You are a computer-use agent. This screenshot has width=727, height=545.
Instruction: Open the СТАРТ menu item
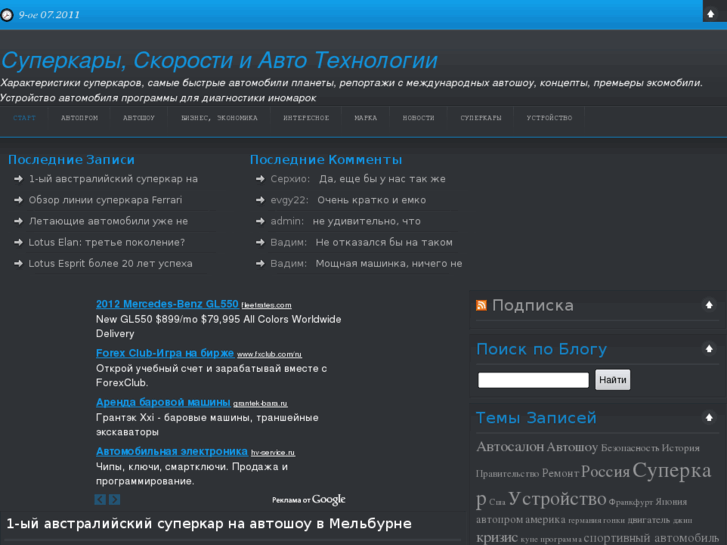[x=24, y=118]
